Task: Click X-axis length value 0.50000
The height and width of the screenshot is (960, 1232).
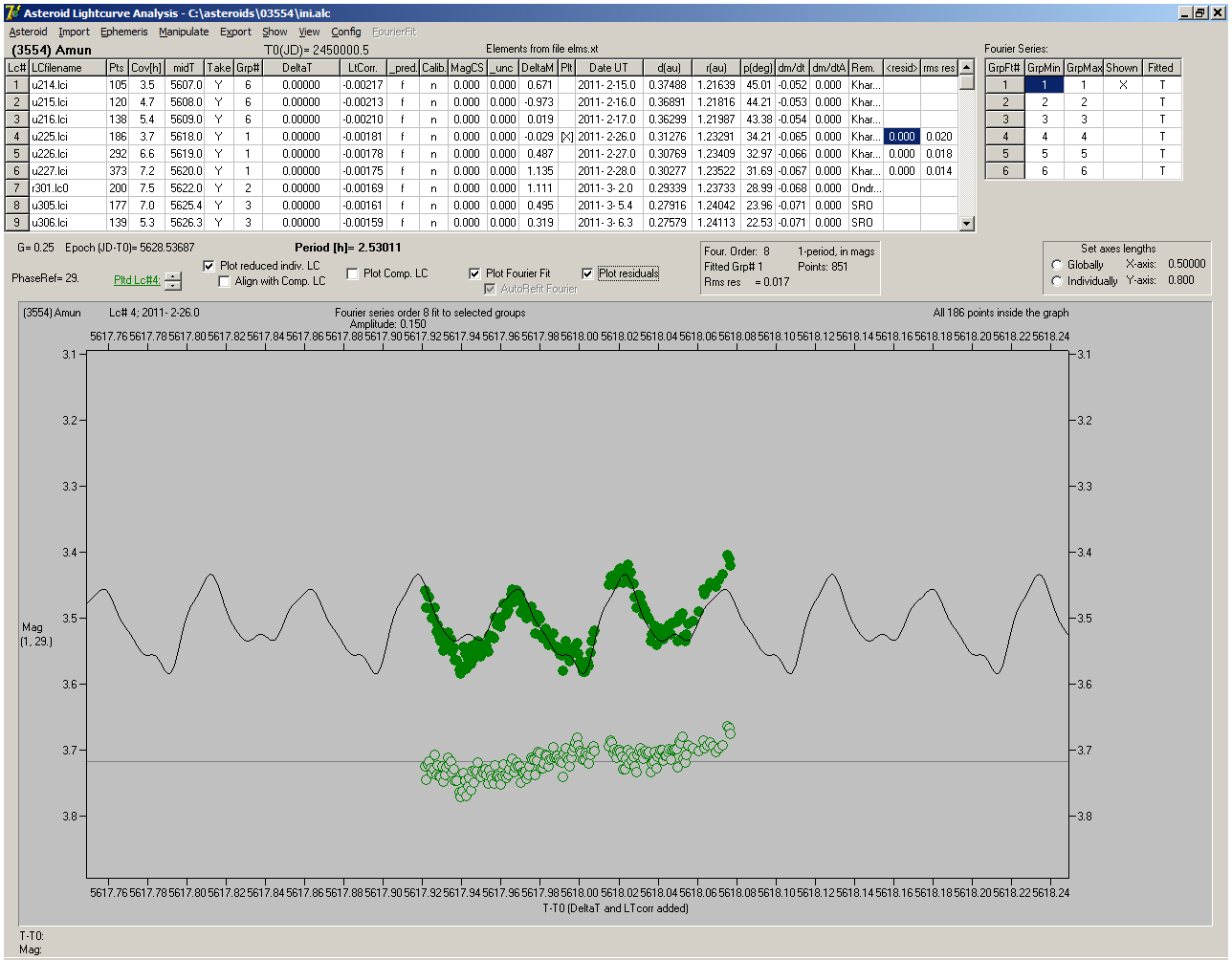Action: point(1186,264)
